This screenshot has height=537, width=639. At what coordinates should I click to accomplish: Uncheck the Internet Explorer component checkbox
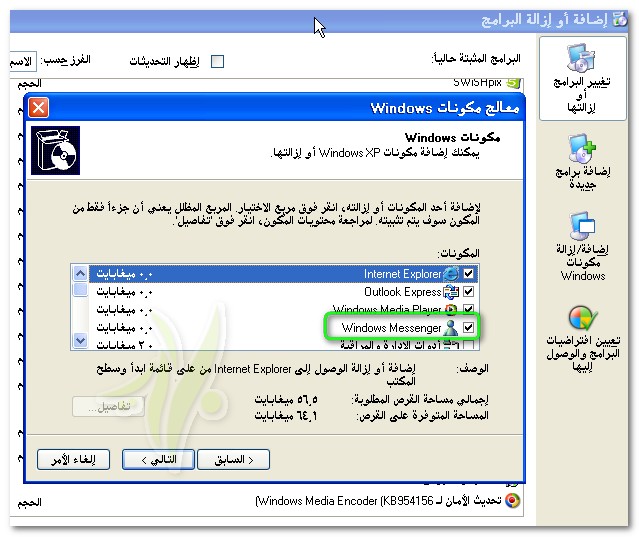coord(469,273)
